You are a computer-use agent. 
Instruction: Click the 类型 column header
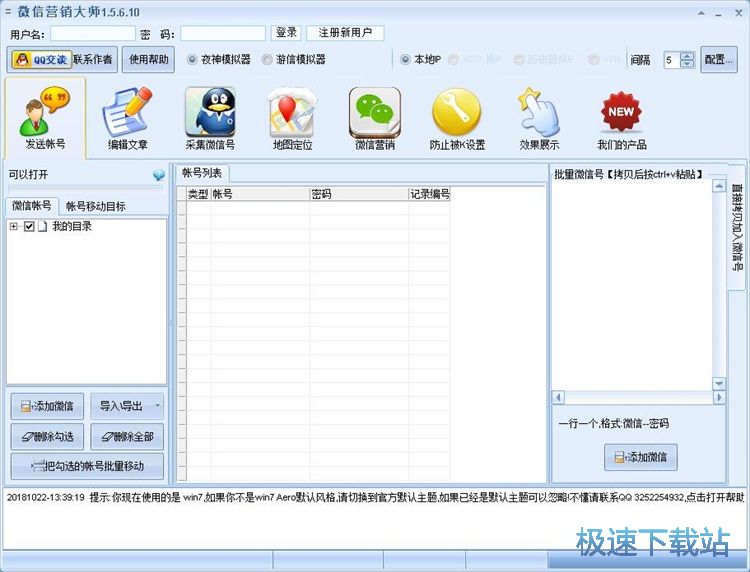tap(198, 194)
